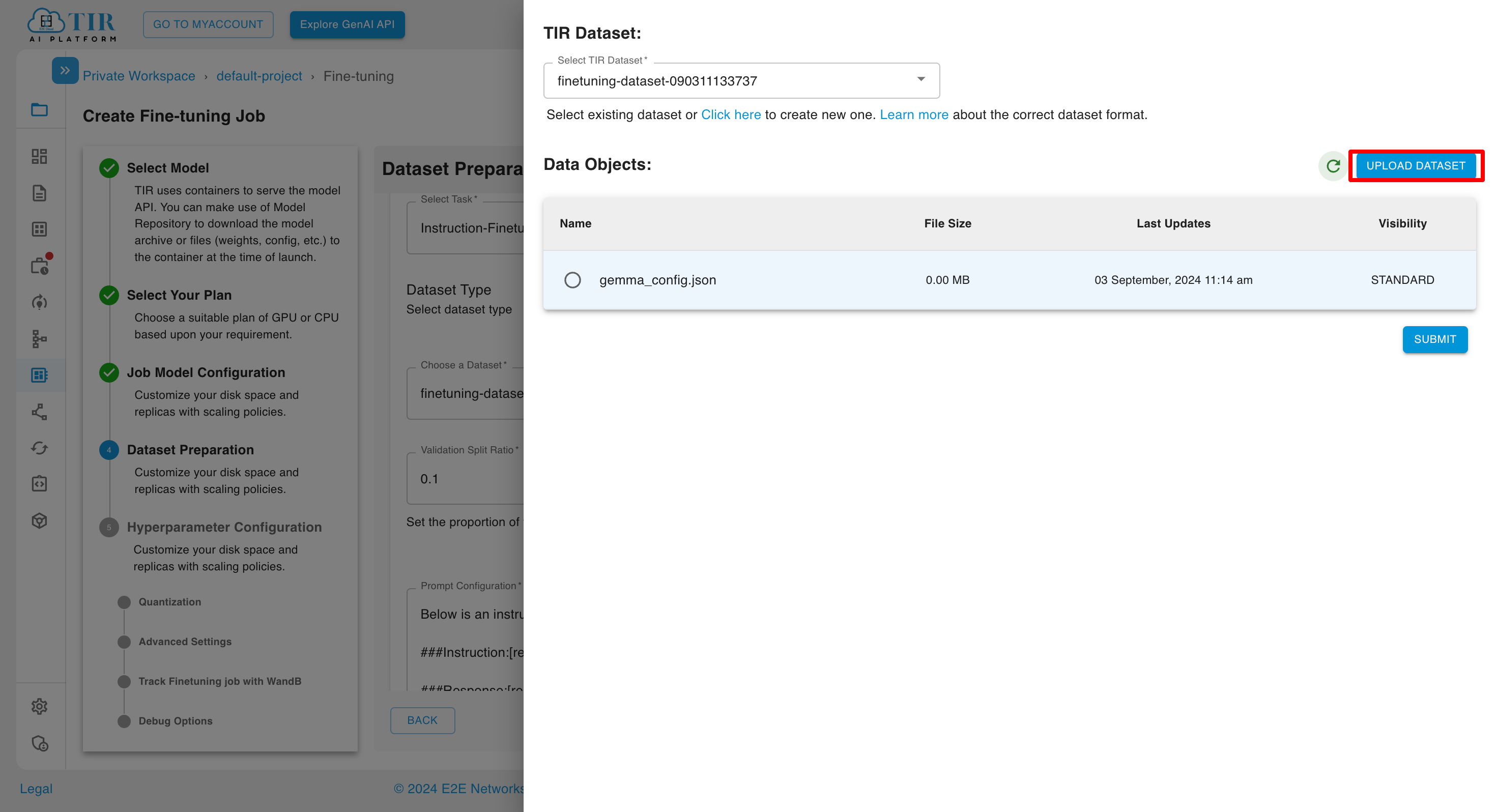Open the settings gear sidebar icon

[x=40, y=706]
